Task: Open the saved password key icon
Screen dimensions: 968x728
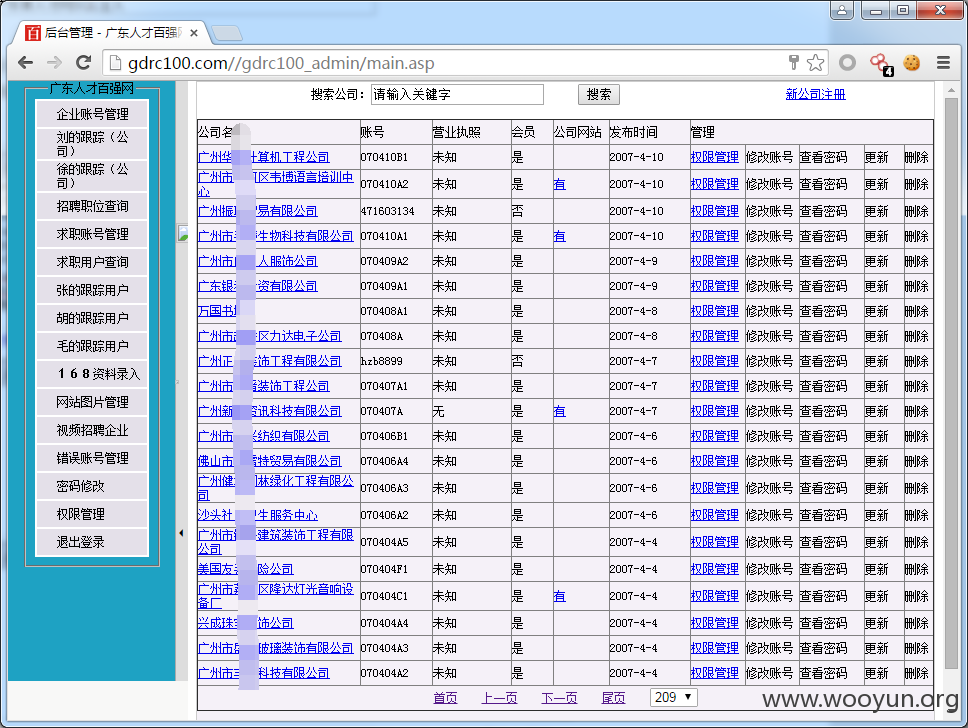Action: click(x=794, y=62)
